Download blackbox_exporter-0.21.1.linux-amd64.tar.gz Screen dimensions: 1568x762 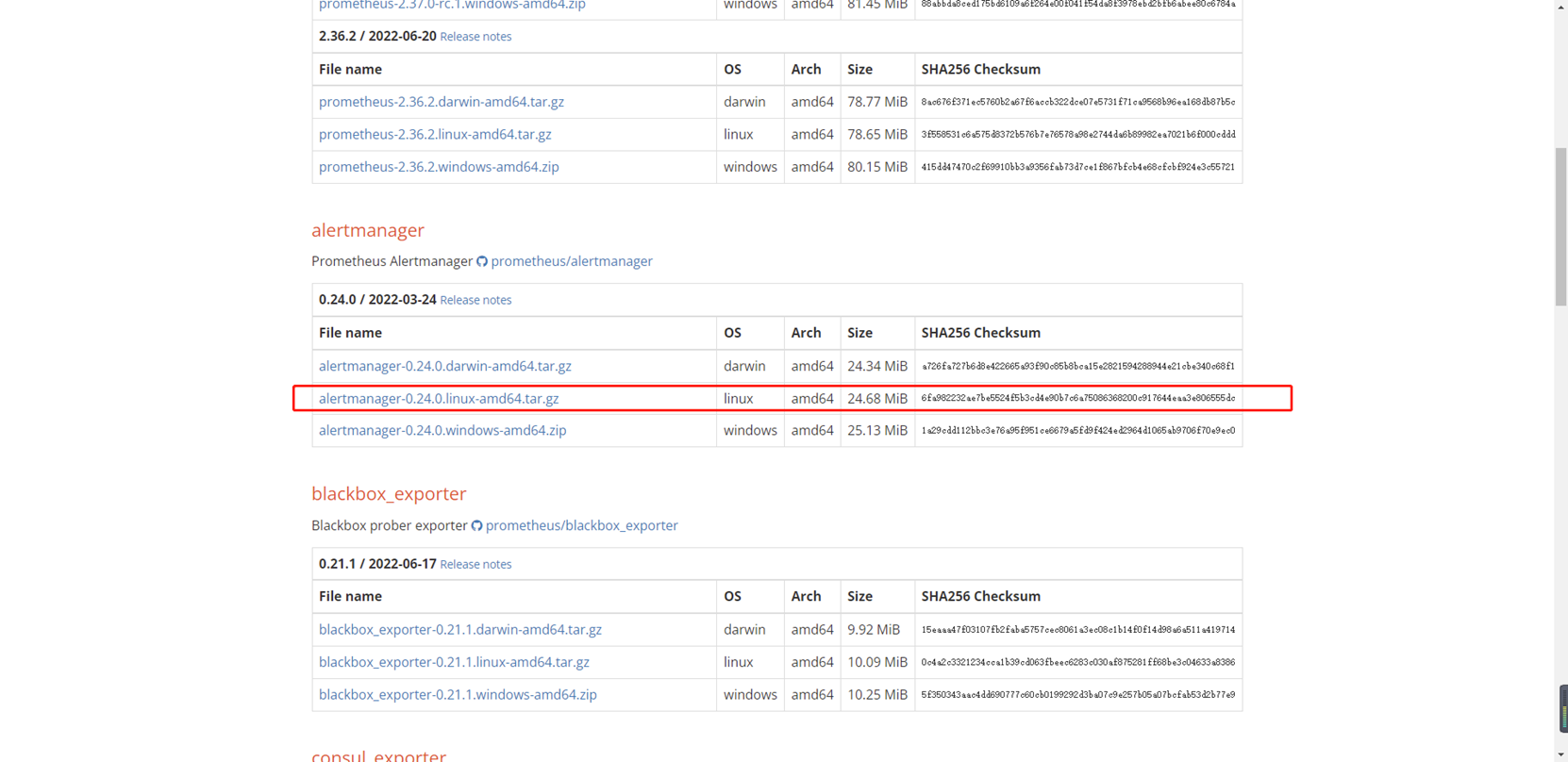click(454, 662)
